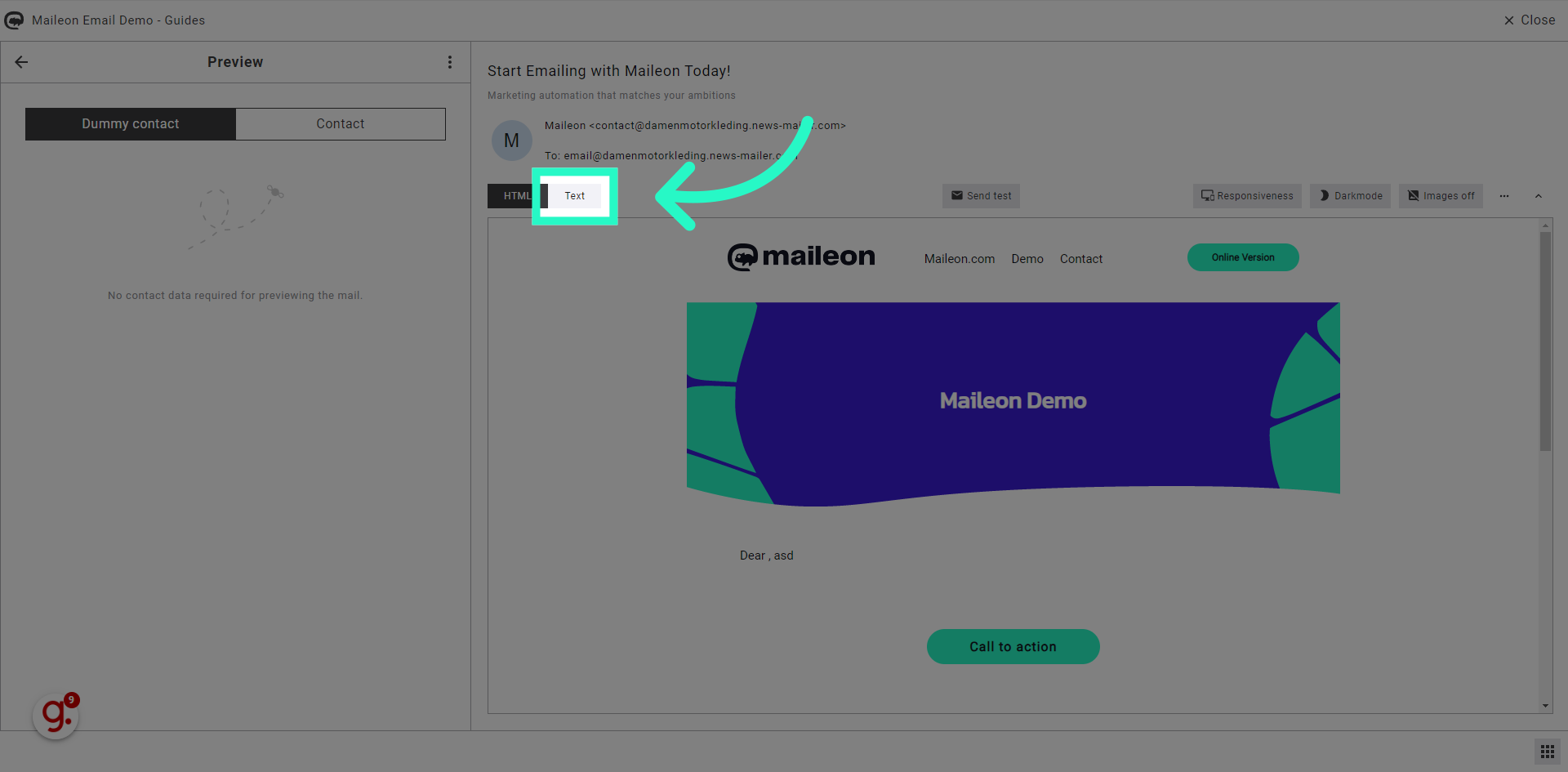Image resolution: width=1568 pixels, height=772 pixels.
Task: Click the preheader text Marketing automation that matches
Action: (x=612, y=96)
